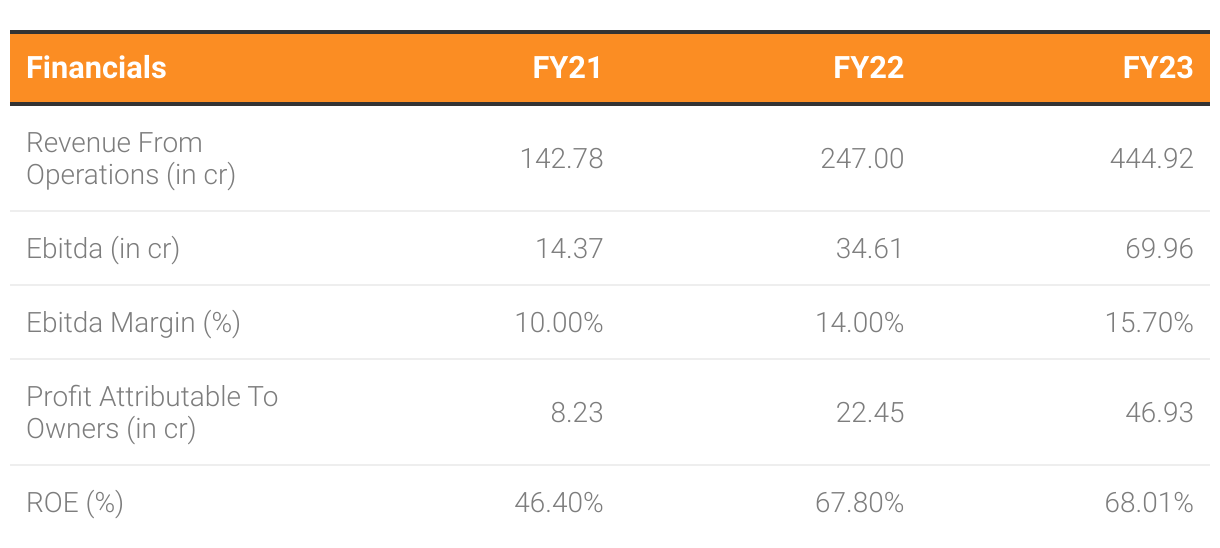This screenshot has height=548, width=1220.
Task: Click the Ebitda Margin (%) row label
Action: tap(134, 322)
